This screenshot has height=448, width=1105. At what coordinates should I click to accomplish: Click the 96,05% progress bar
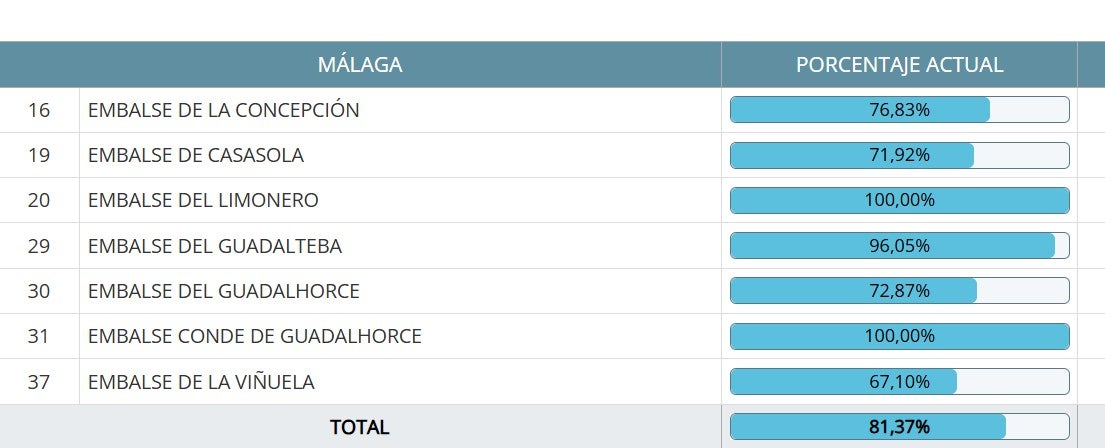[899, 246]
